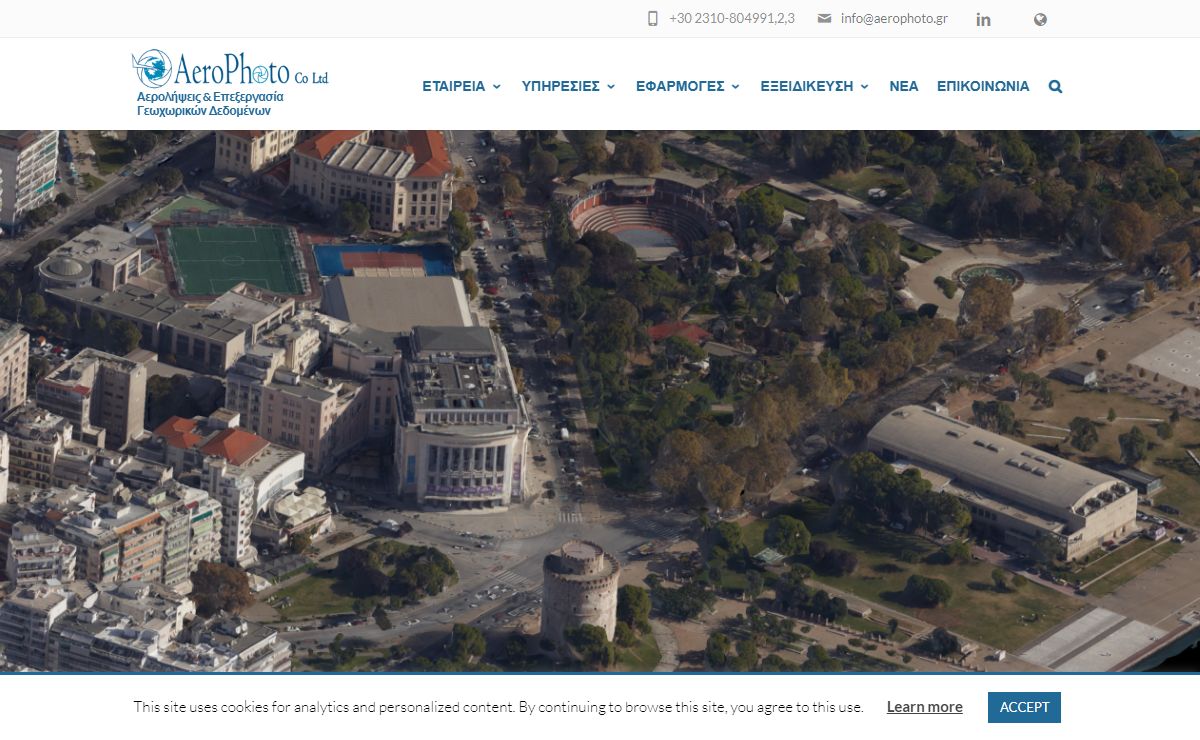Select the ΕΤΑΙΡΕΙΑ menu label

coord(453,87)
